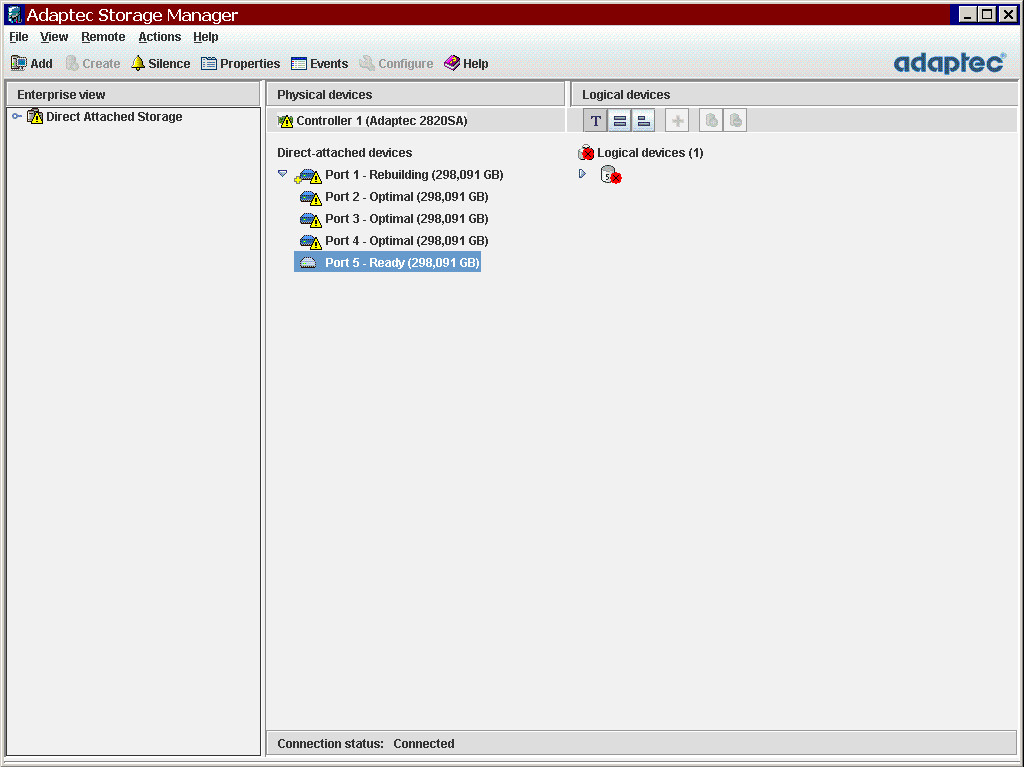This screenshot has height=768, width=1024.
Task: Click Port 5 Ready drive icon
Action: point(308,263)
